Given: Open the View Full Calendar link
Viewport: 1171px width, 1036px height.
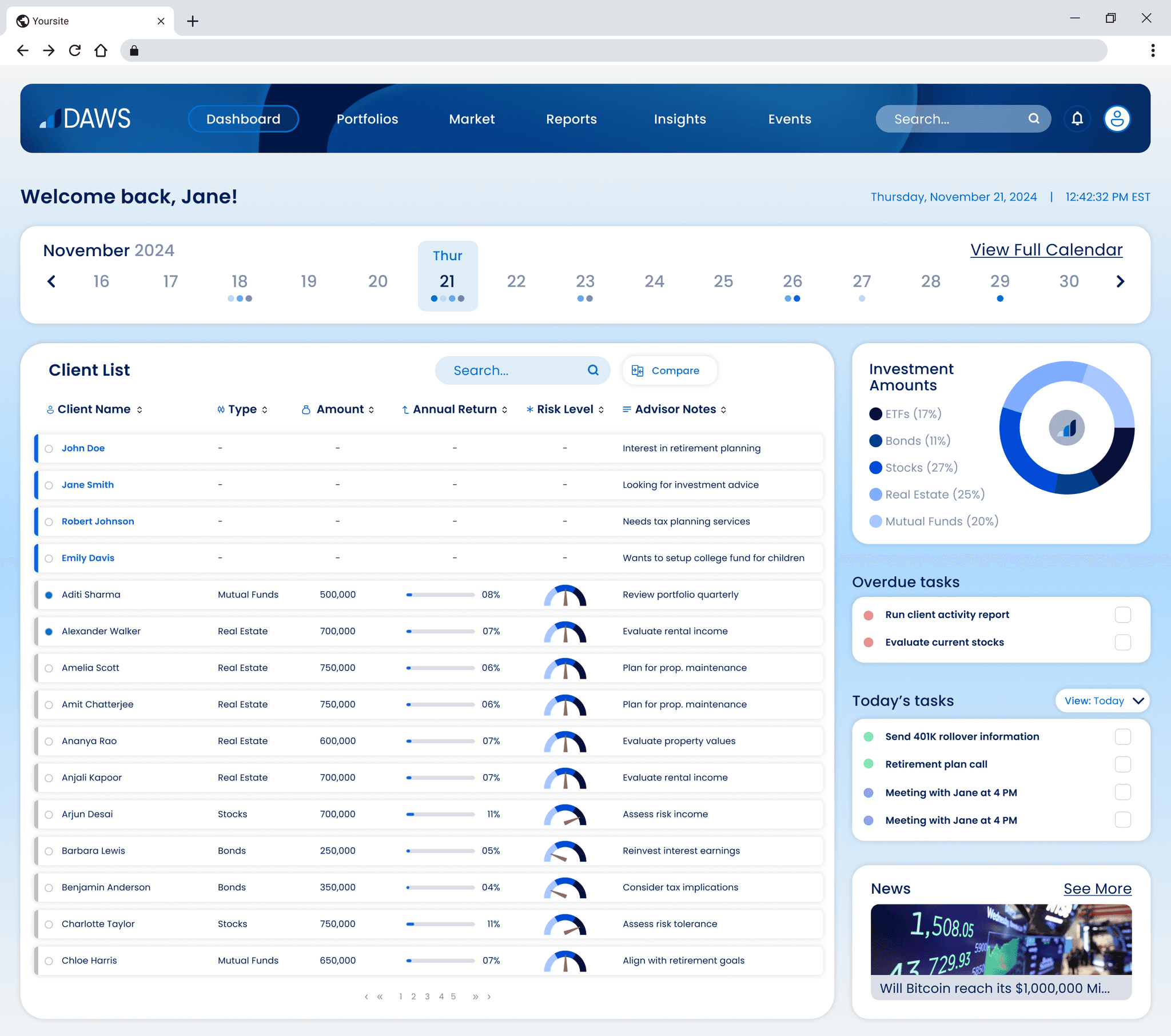Looking at the screenshot, I should (1046, 250).
